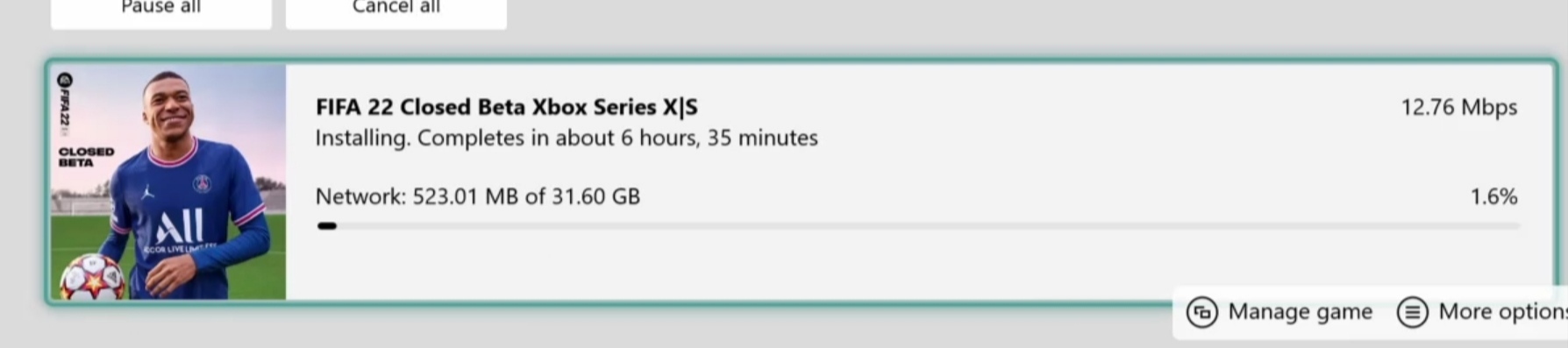Click the Manage game controller icon

tap(1201, 312)
